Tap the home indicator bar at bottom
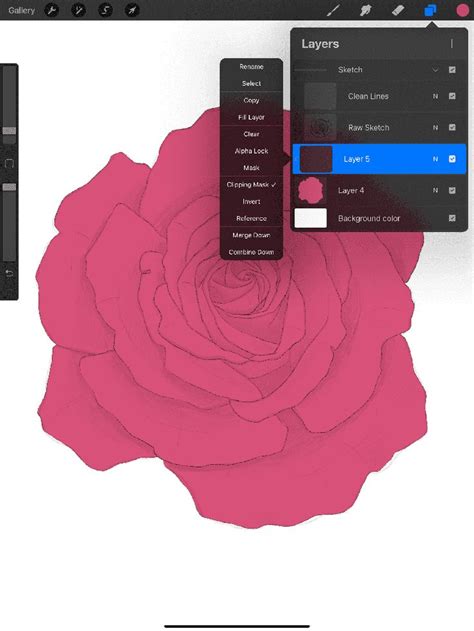Viewport: 474px width, 631px height. (237, 626)
